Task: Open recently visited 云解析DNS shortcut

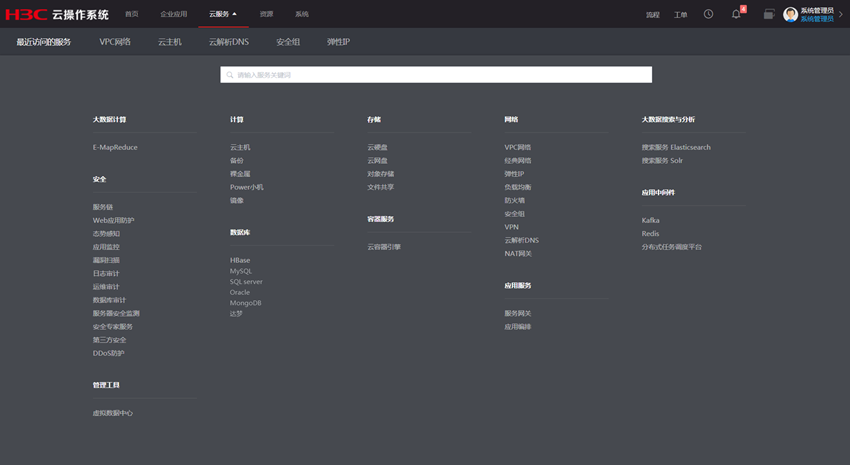Action: click(229, 42)
